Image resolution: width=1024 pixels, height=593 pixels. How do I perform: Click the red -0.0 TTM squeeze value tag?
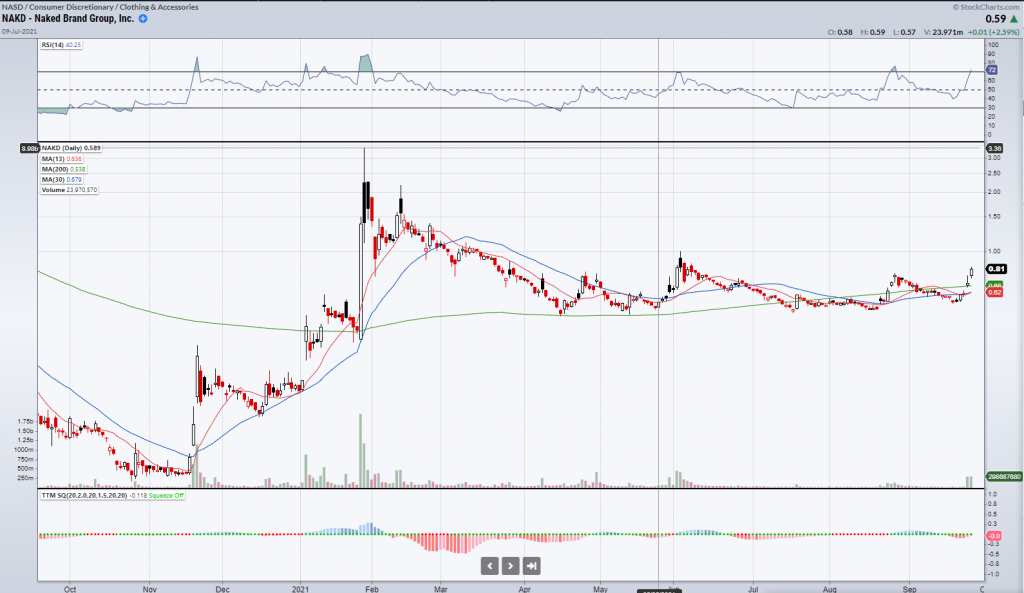[x=994, y=536]
